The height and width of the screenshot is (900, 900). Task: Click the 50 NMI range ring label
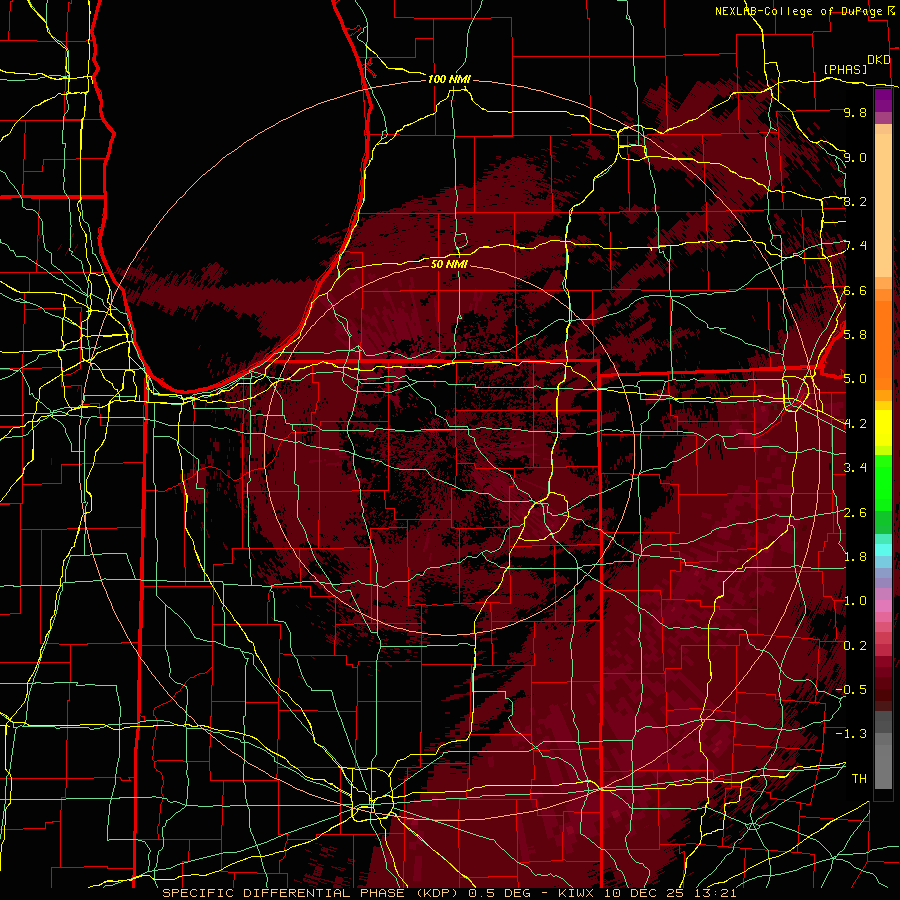449,264
